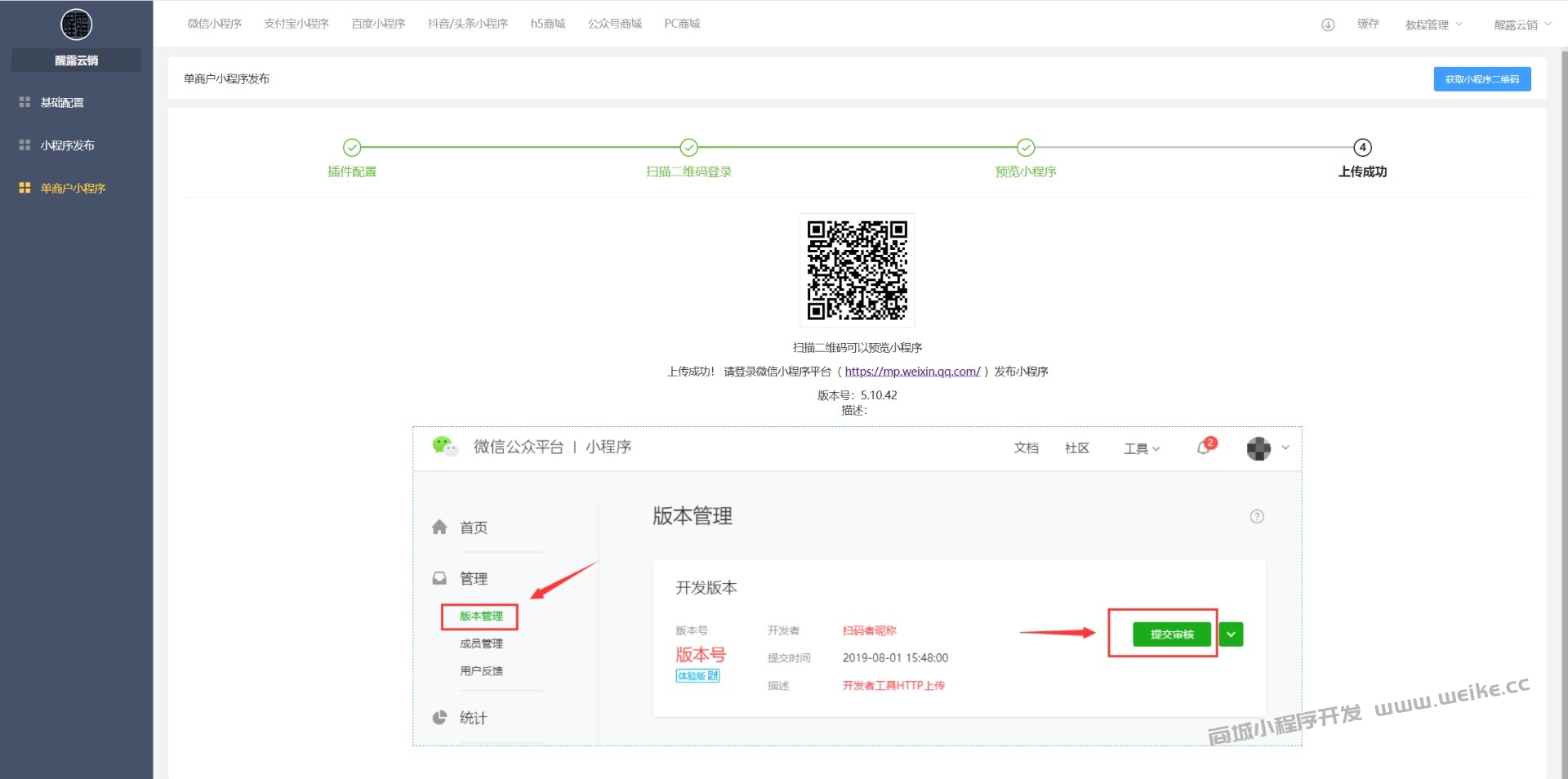Image resolution: width=1568 pixels, height=779 pixels.
Task: Click the 插件配置 step checkmark circle
Action: tap(352, 147)
